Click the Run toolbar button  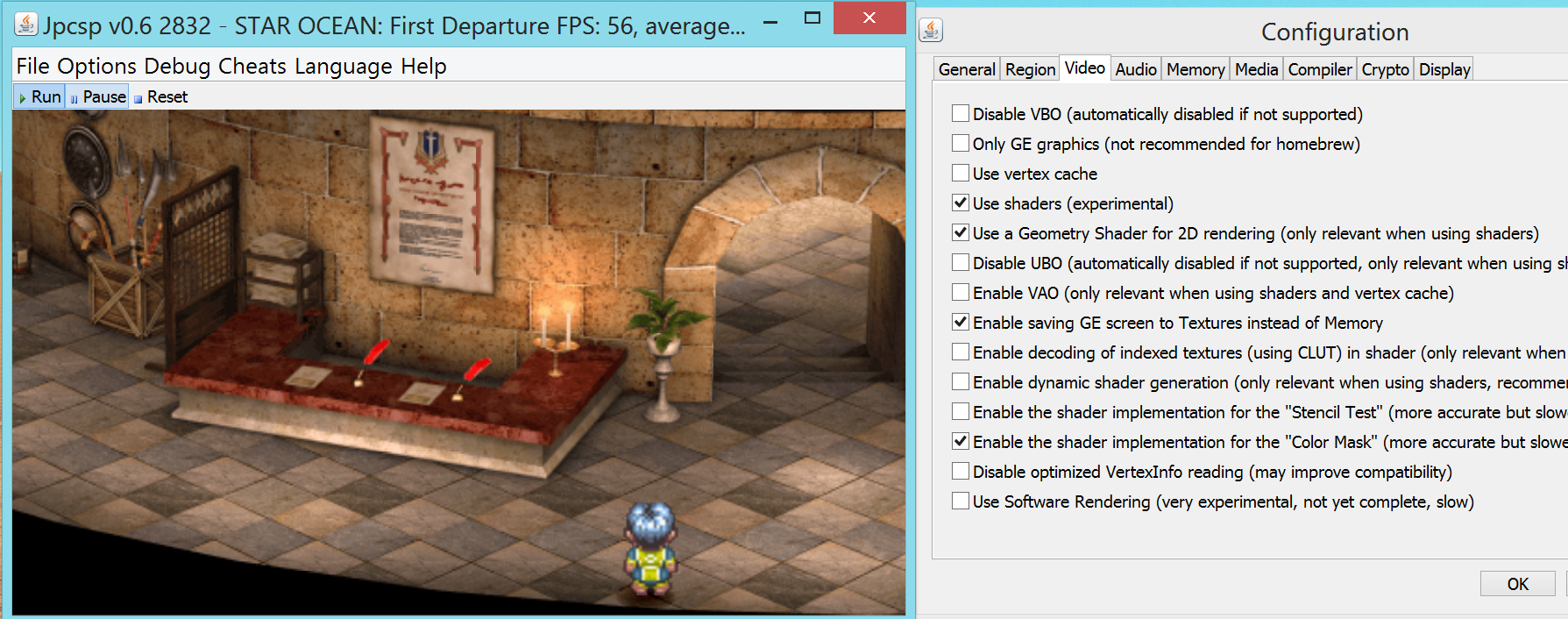coord(39,97)
